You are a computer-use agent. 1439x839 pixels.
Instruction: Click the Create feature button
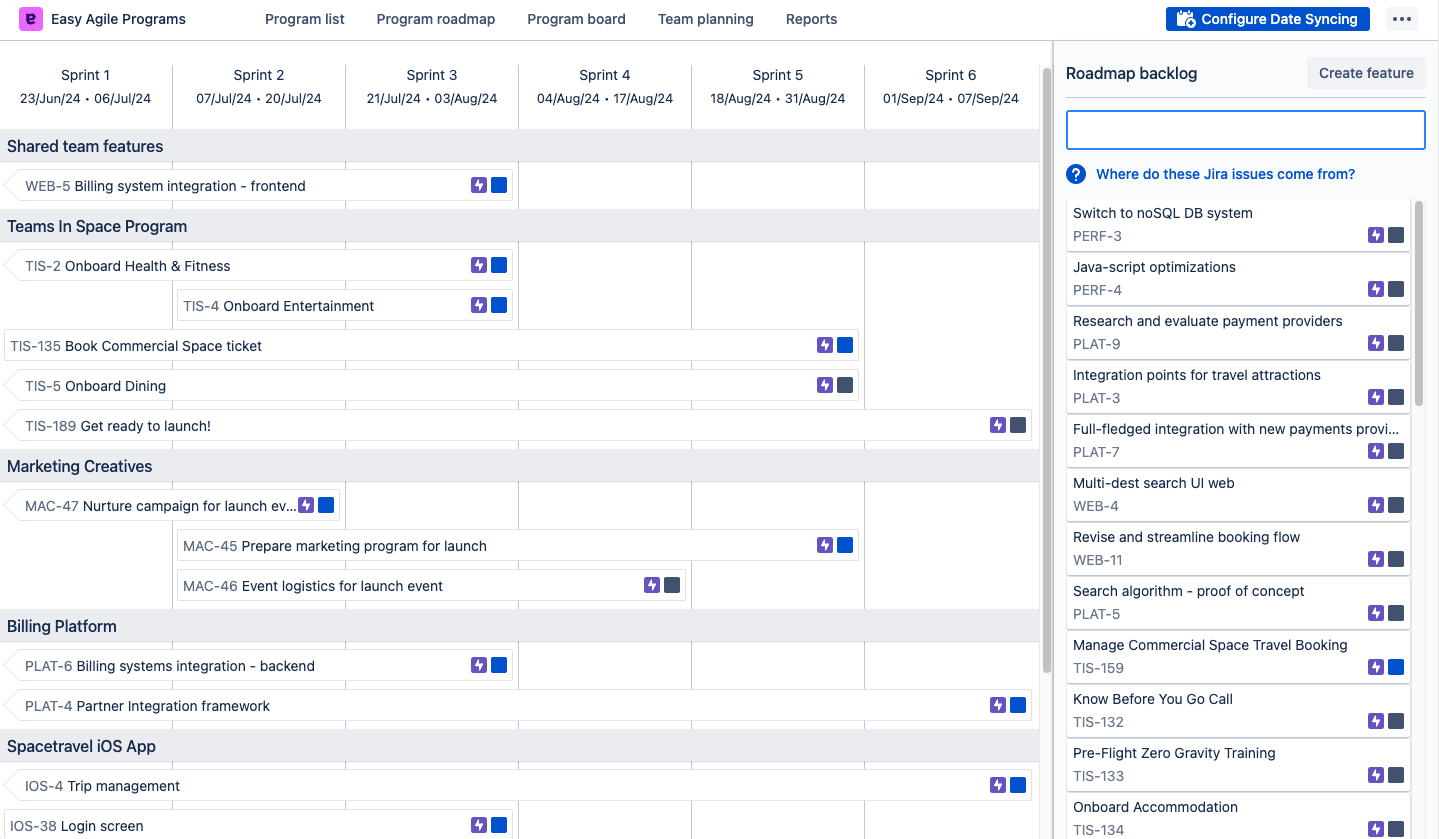click(1366, 73)
